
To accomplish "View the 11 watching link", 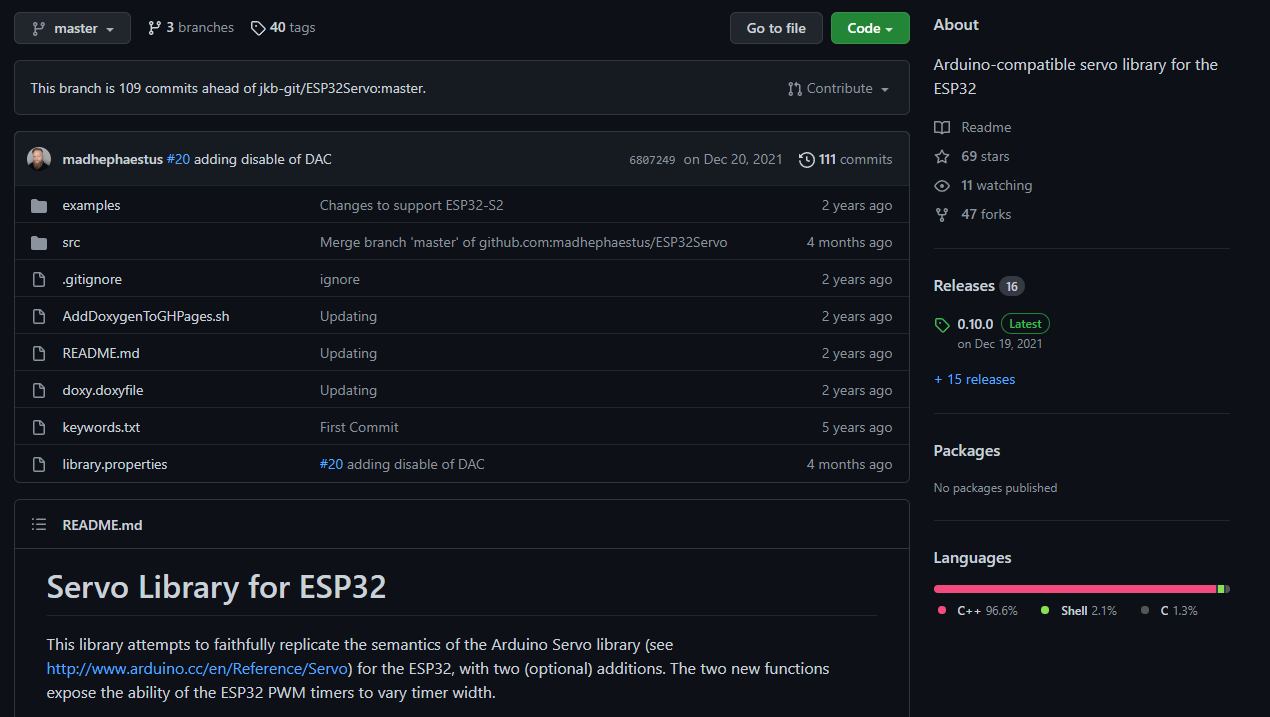I will [x=997, y=185].
